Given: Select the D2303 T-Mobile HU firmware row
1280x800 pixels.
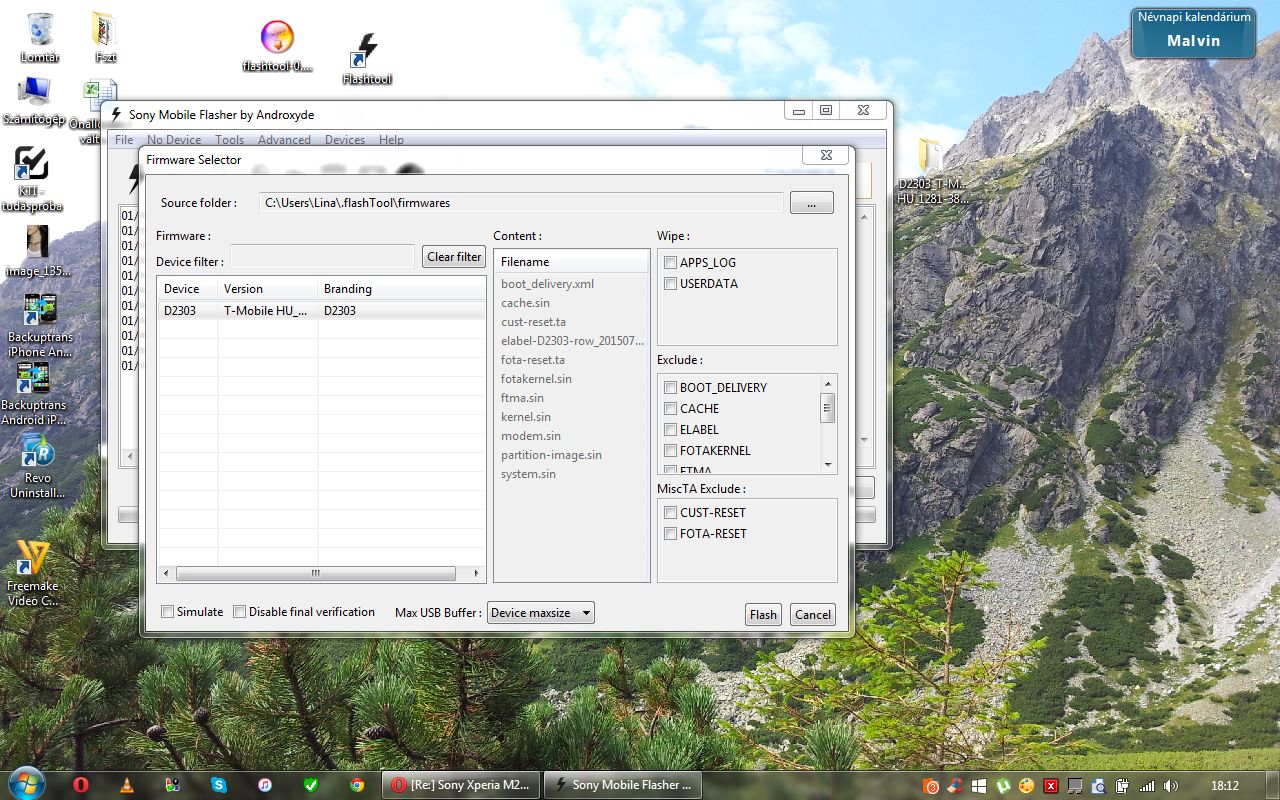Looking at the screenshot, I should click(321, 311).
